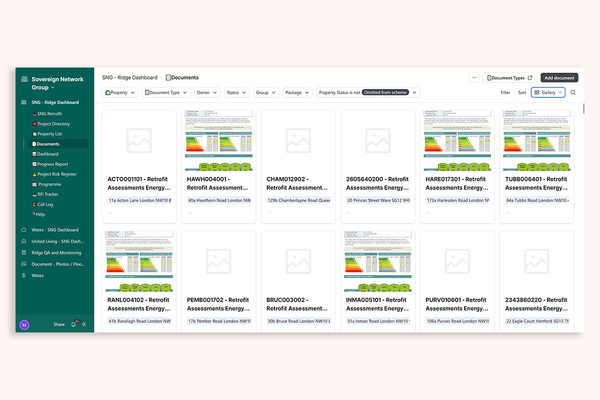Click the user avatar in sidebar

pos(24,324)
